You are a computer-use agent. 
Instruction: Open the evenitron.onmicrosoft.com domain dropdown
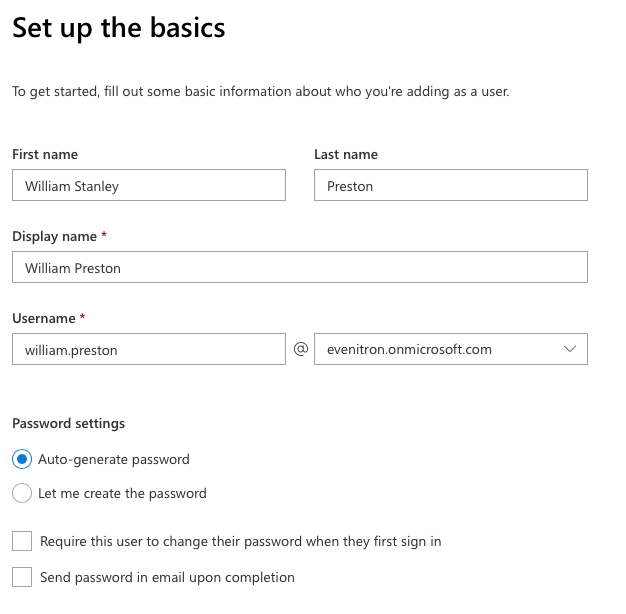click(x=451, y=349)
